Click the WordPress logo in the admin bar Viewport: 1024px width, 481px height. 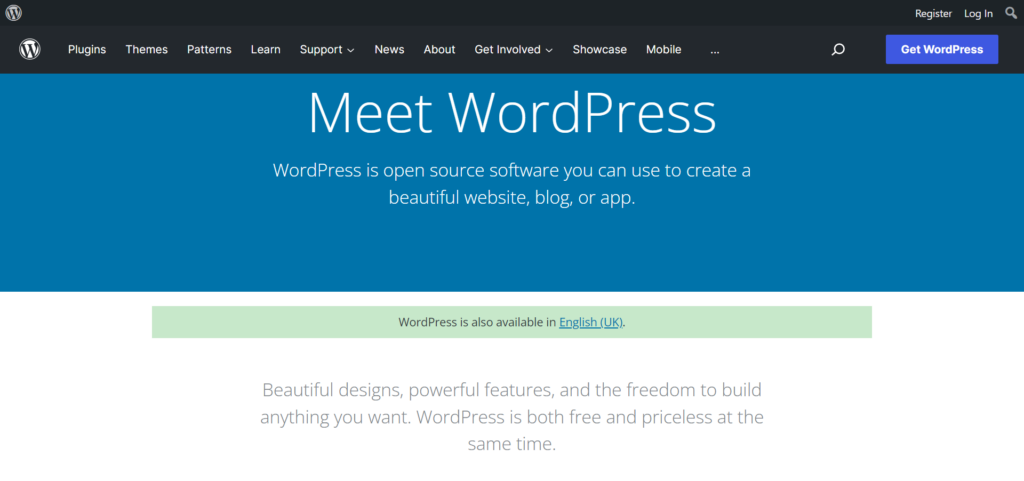tap(14, 13)
